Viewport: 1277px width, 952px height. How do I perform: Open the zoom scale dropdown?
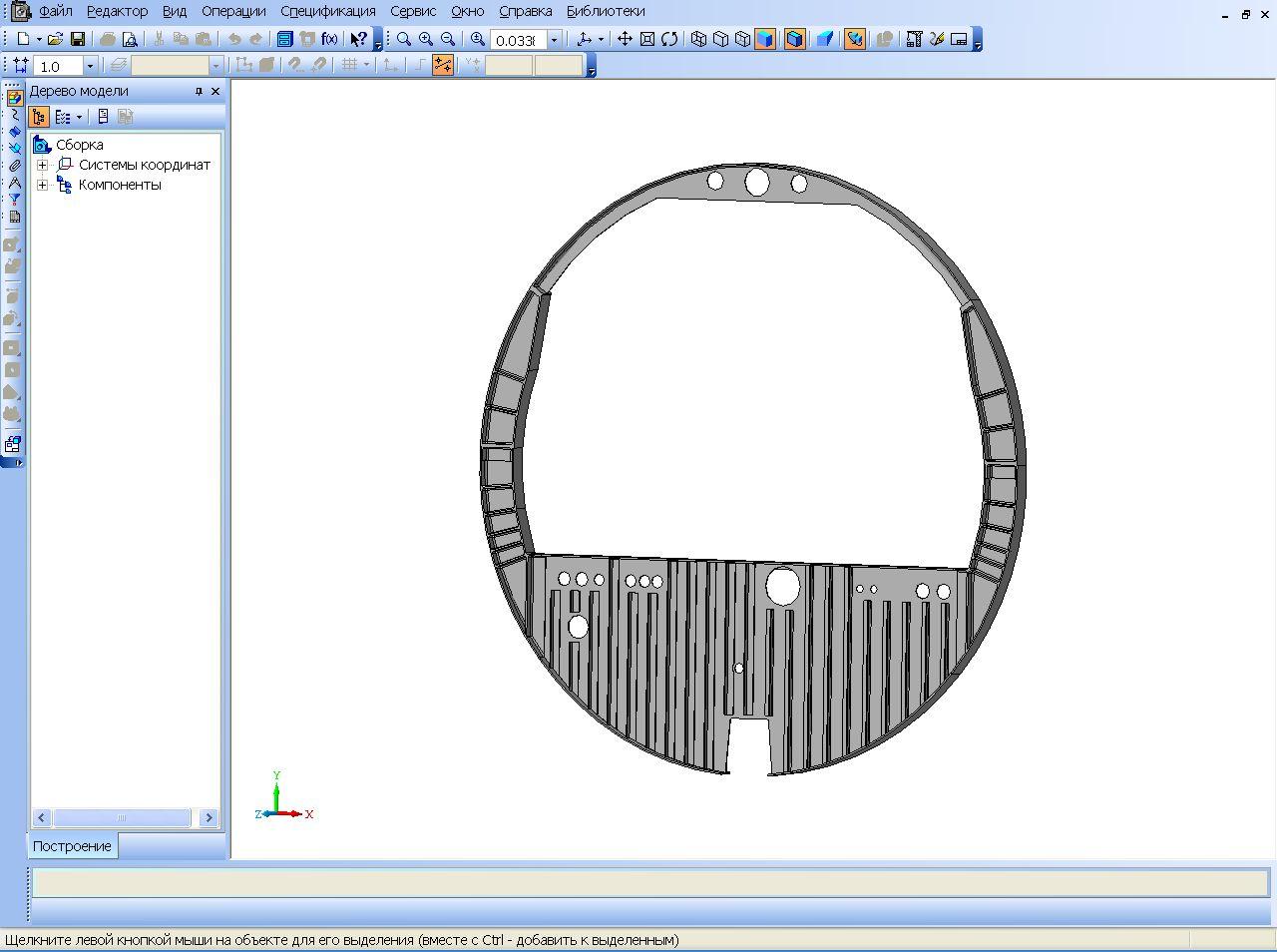[555, 40]
